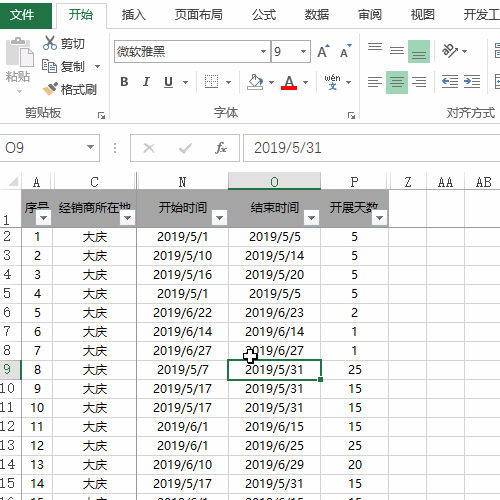The height and width of the screenshot is (500, 500).
Task: Align text left
Action: pyautogui.click(x=375, y=82)
